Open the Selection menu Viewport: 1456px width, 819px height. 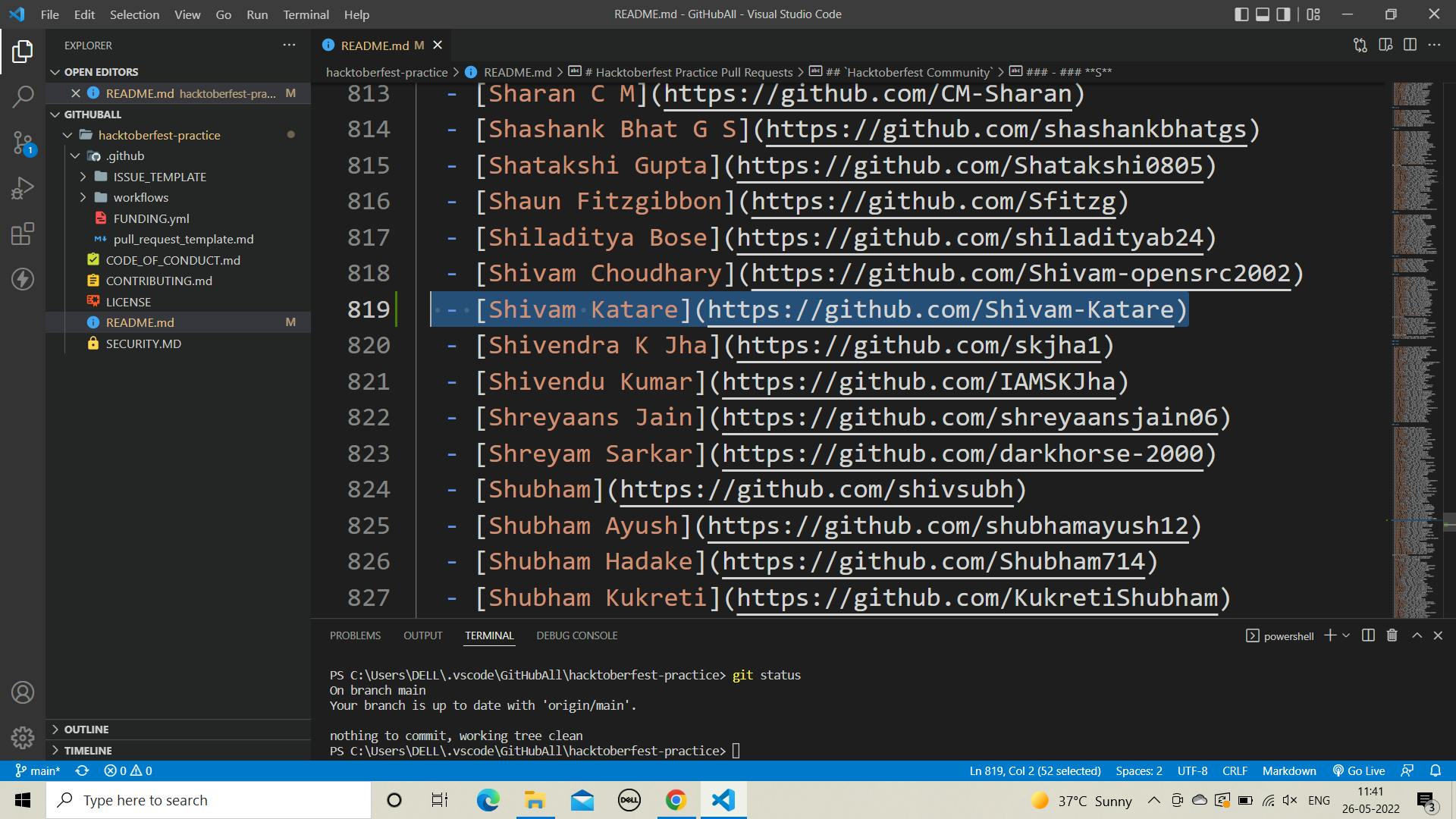point(134,14)
